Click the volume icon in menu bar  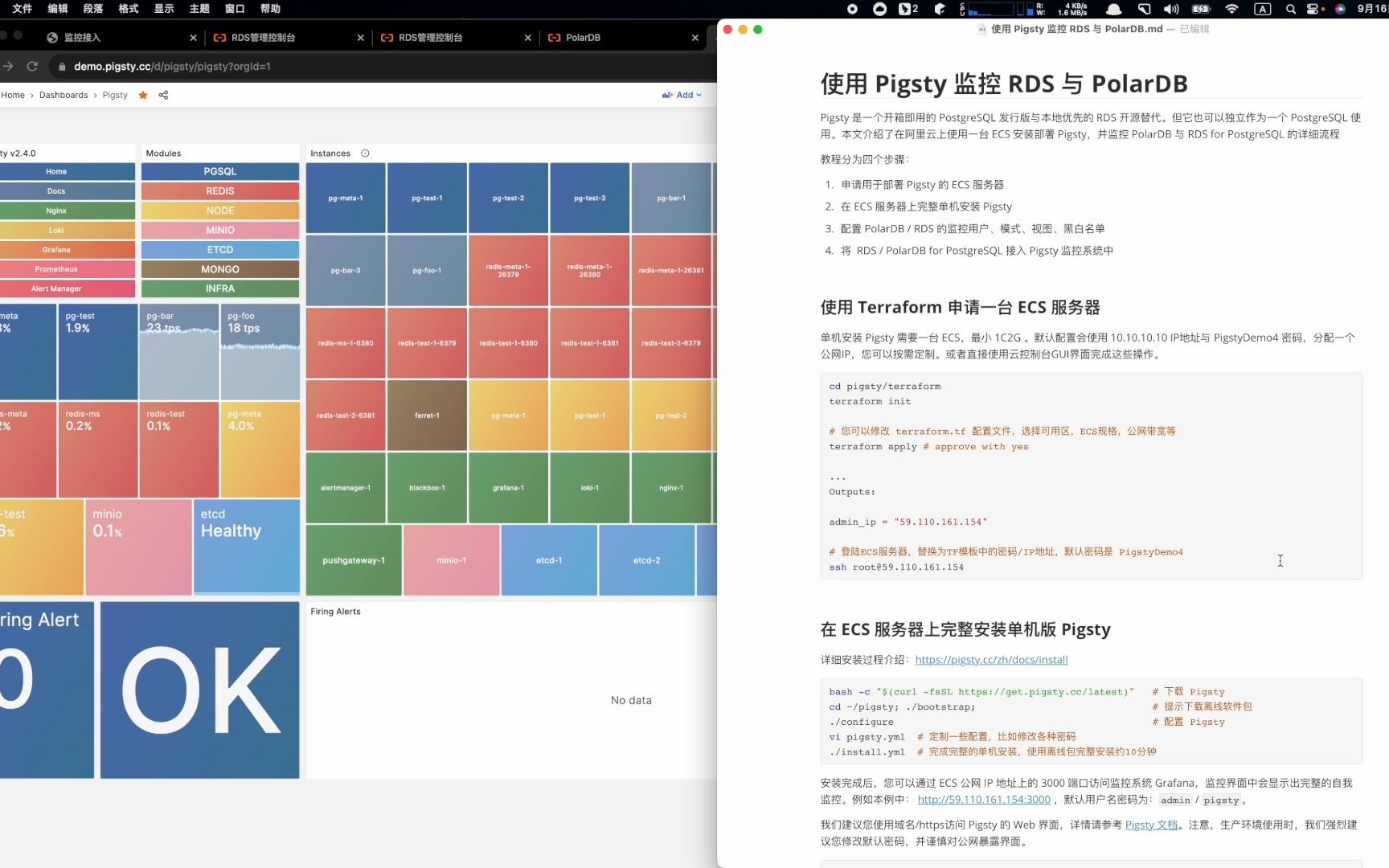1171,9
